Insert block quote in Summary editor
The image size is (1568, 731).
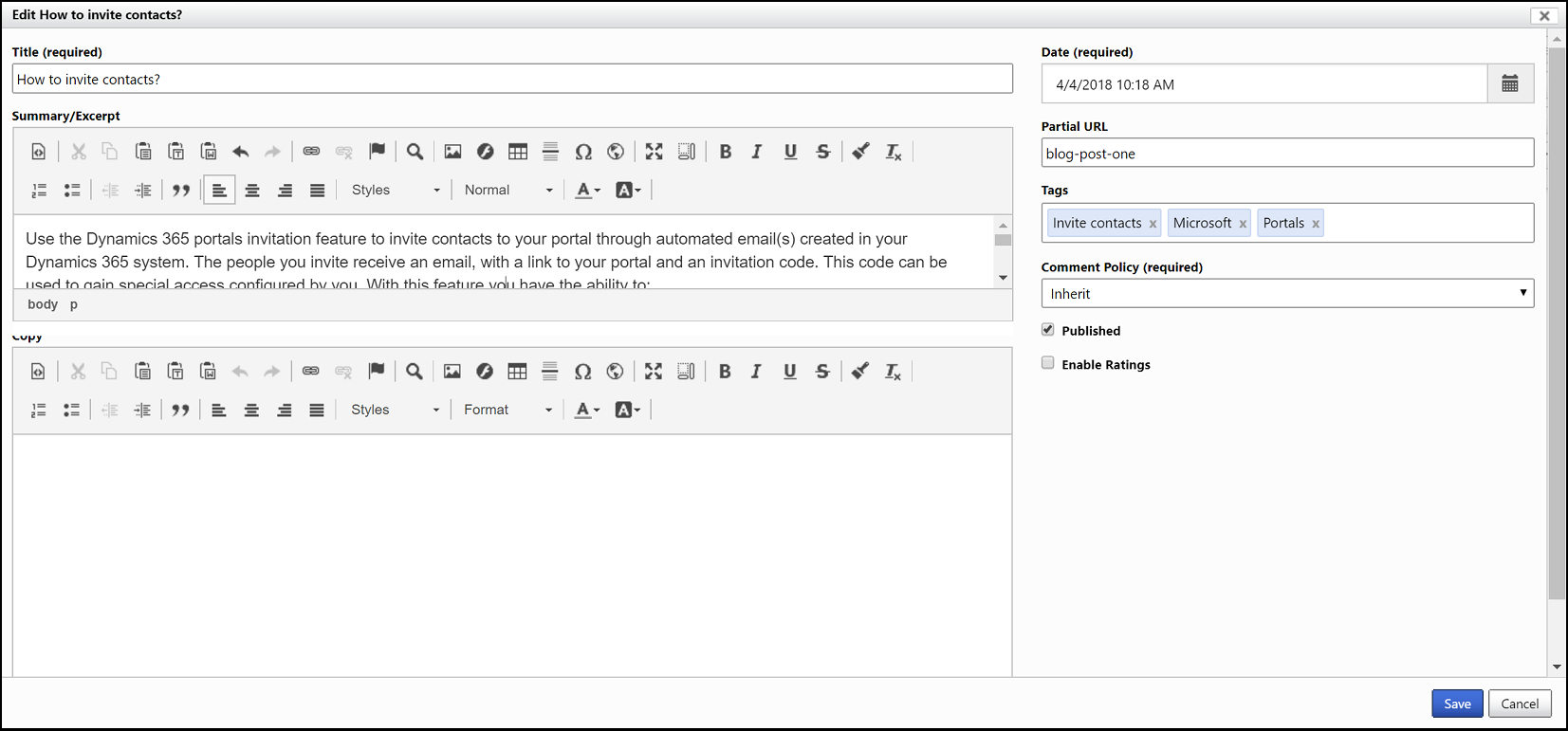181,191
